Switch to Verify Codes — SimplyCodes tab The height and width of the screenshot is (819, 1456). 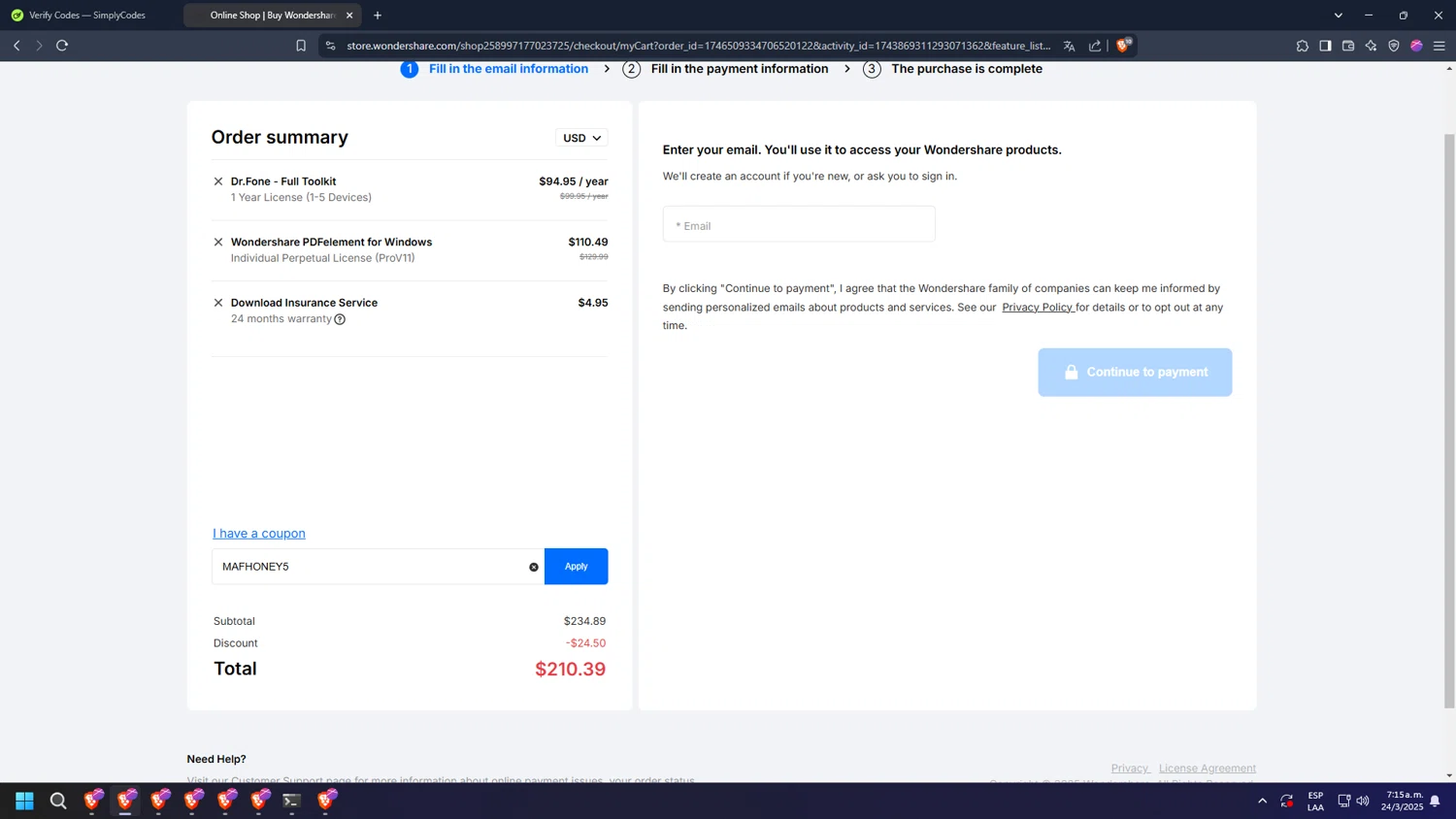87,16
